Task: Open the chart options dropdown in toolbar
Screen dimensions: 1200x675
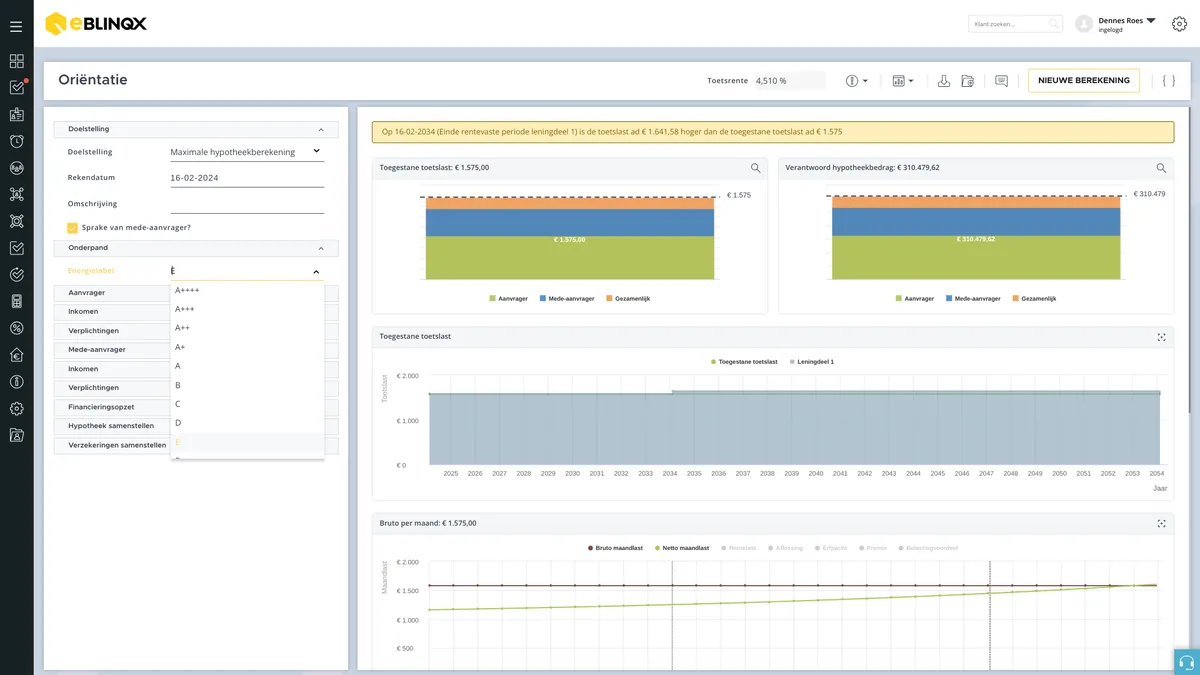Action: pyautogui.click(x=903, y=81)
